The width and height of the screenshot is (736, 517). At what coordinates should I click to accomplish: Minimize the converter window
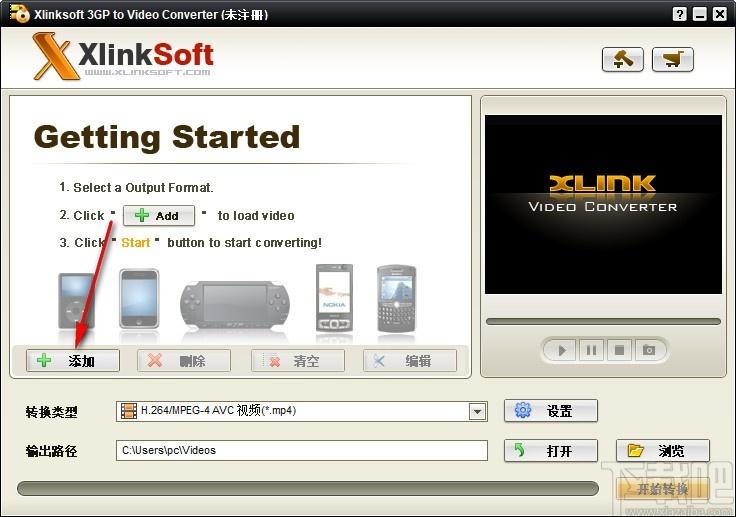pyautogui.click(x=699, y=14)
